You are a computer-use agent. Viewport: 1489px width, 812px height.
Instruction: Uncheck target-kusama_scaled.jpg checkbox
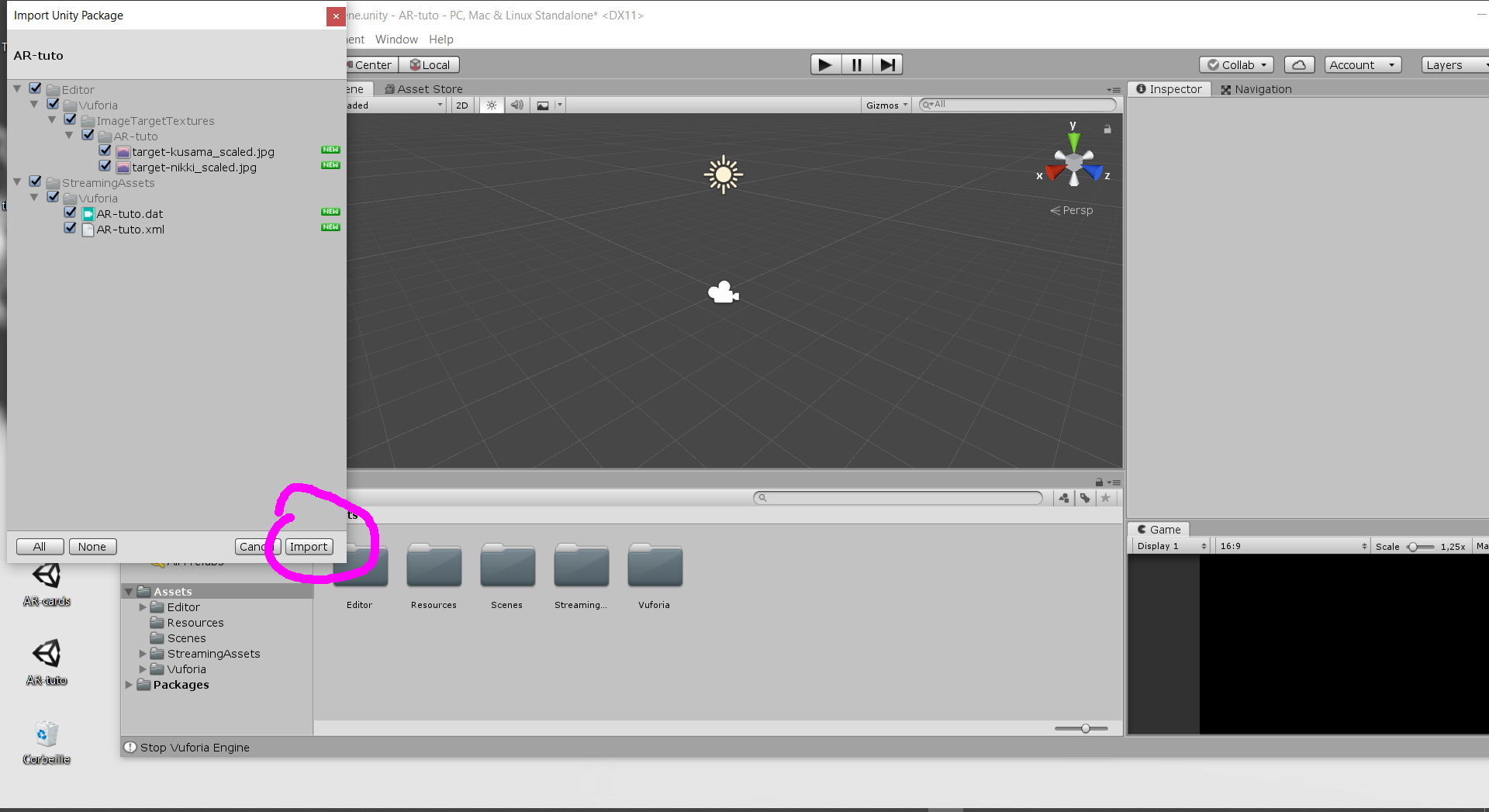pos(105,151)
